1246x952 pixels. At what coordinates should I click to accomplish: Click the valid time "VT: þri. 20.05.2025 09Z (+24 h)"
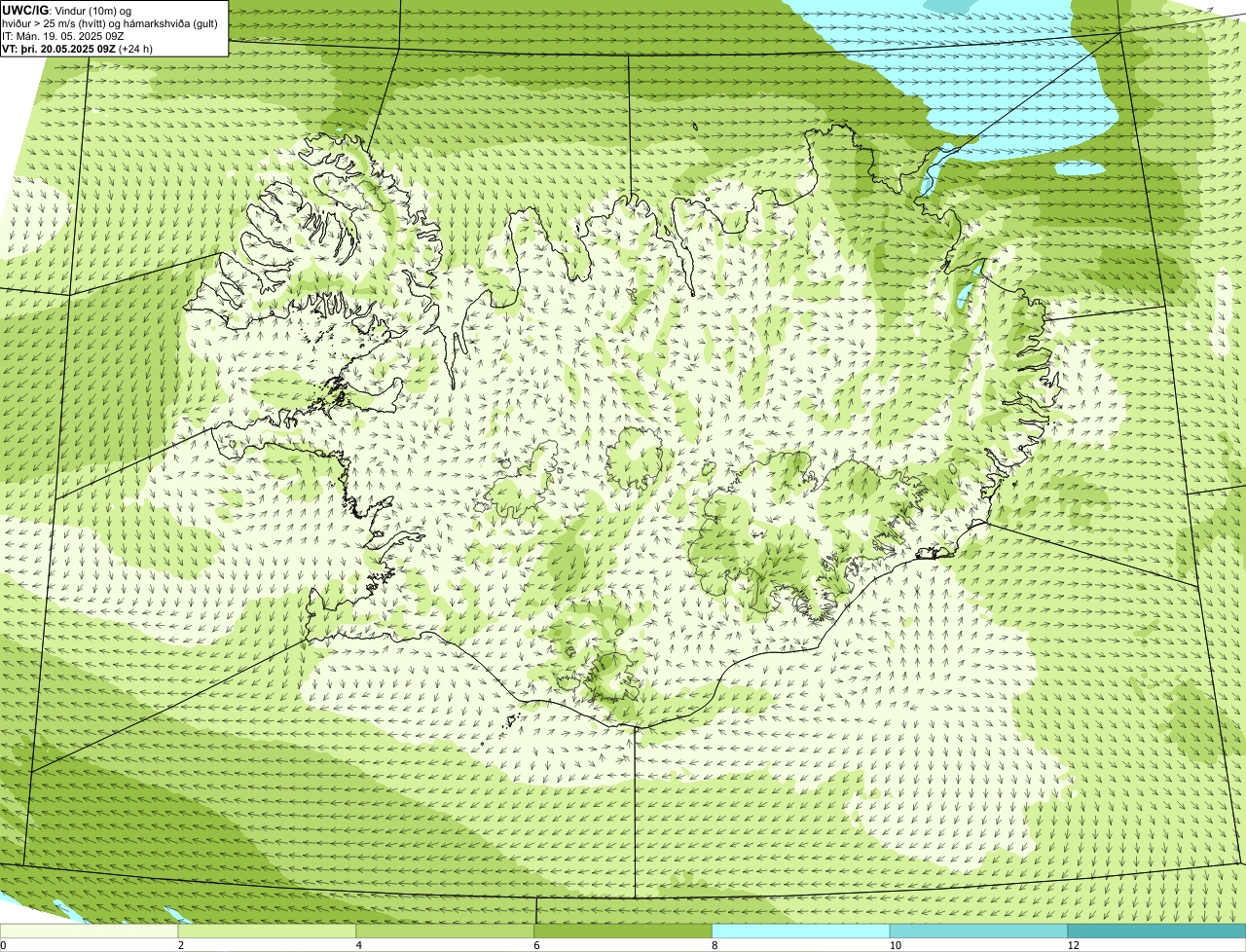pos(77,49)
